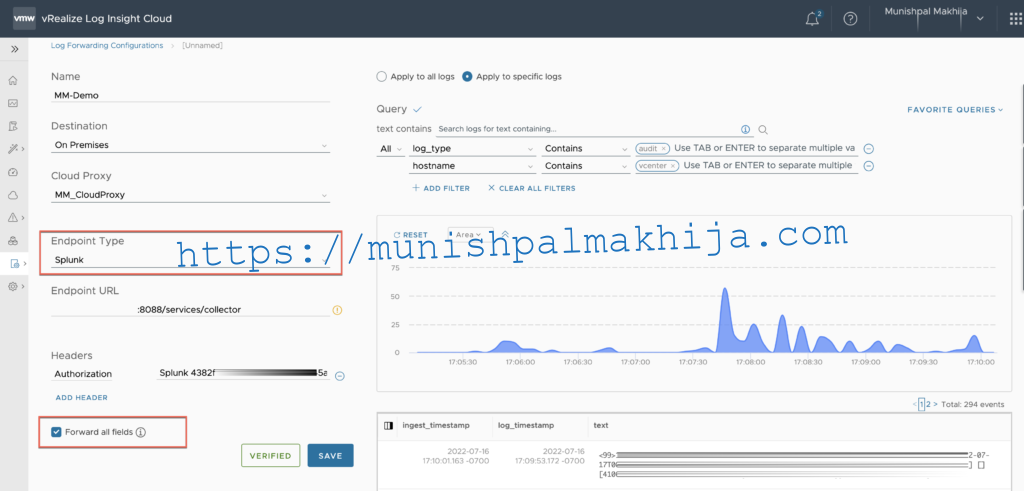Click the Name input field
The image size is (1024, 491).
(x=190, y=95)
